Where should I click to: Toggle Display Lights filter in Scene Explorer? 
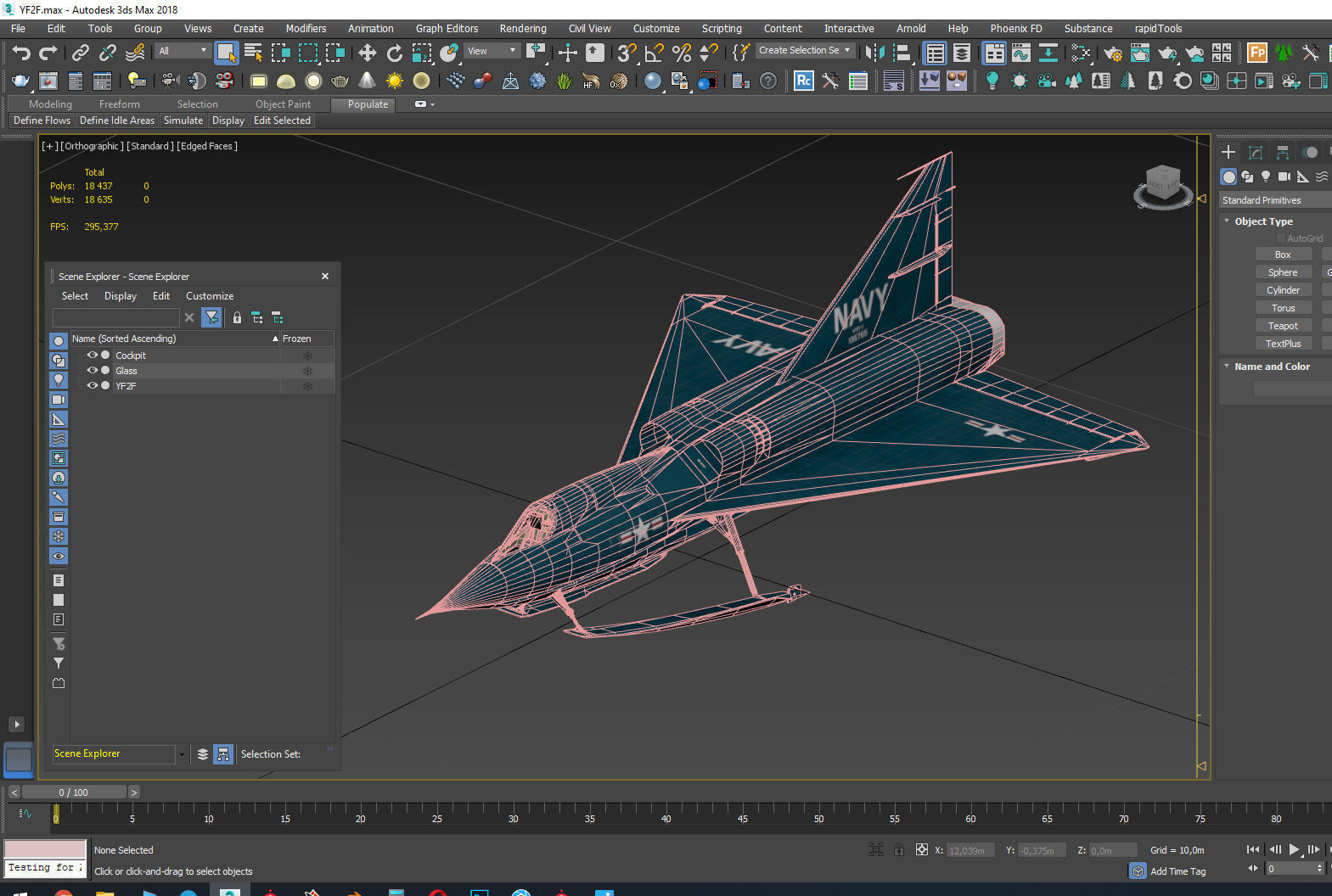click(x=59, y=380)
